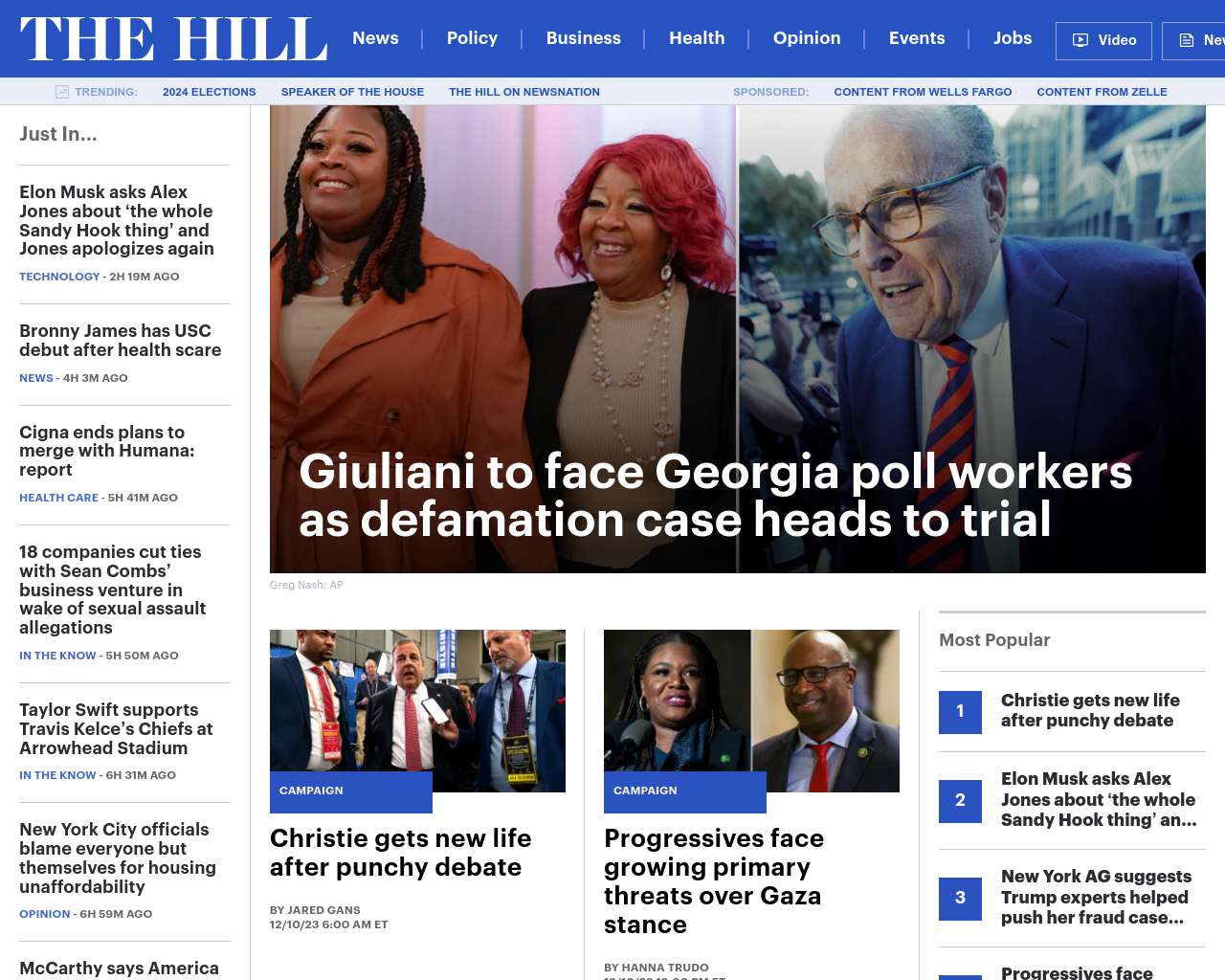Click the number 1 badge in Most Popular
The width and height of the screenshot is (1225, 980).
point(960,712)
